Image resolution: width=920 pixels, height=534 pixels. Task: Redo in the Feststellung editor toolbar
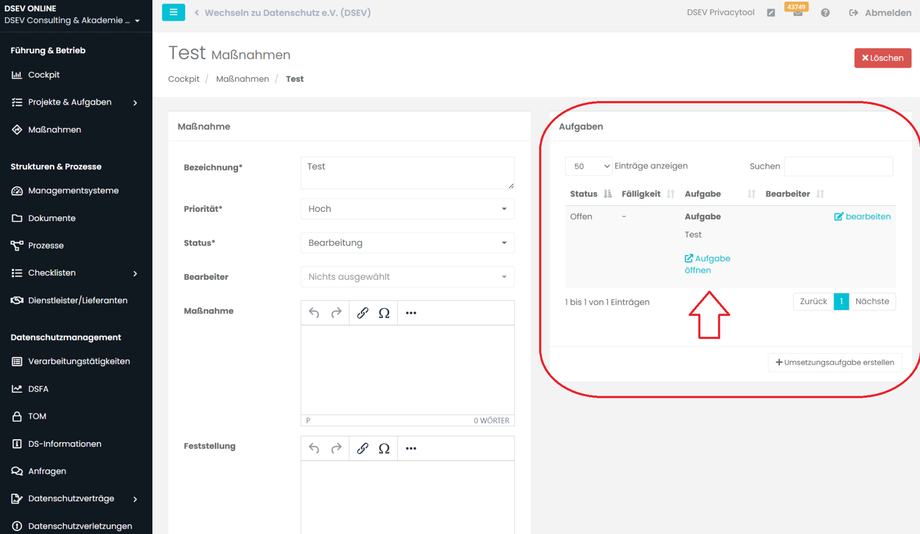click(x=336, y=448)
